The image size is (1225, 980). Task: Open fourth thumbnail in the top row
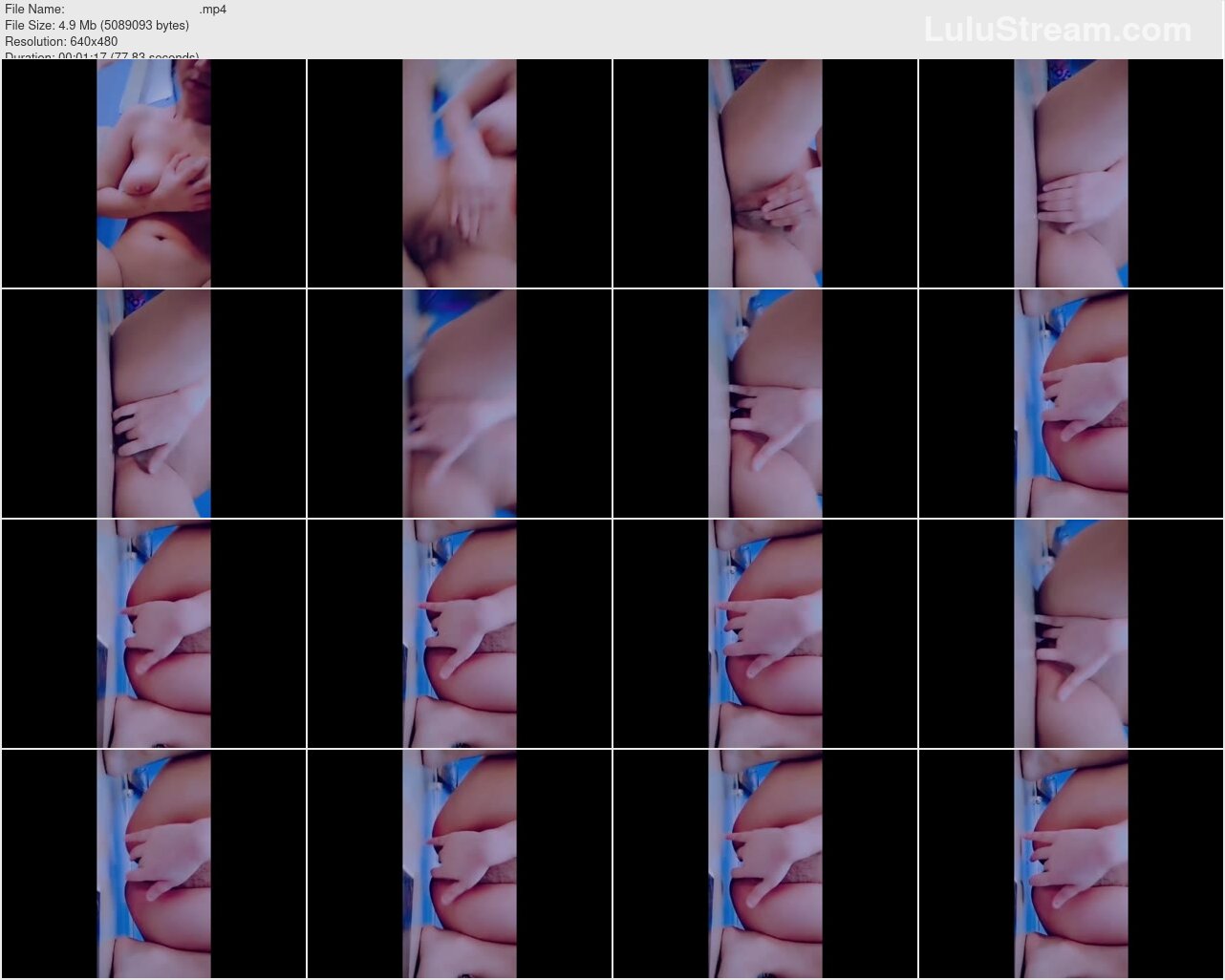point(1071,173)
